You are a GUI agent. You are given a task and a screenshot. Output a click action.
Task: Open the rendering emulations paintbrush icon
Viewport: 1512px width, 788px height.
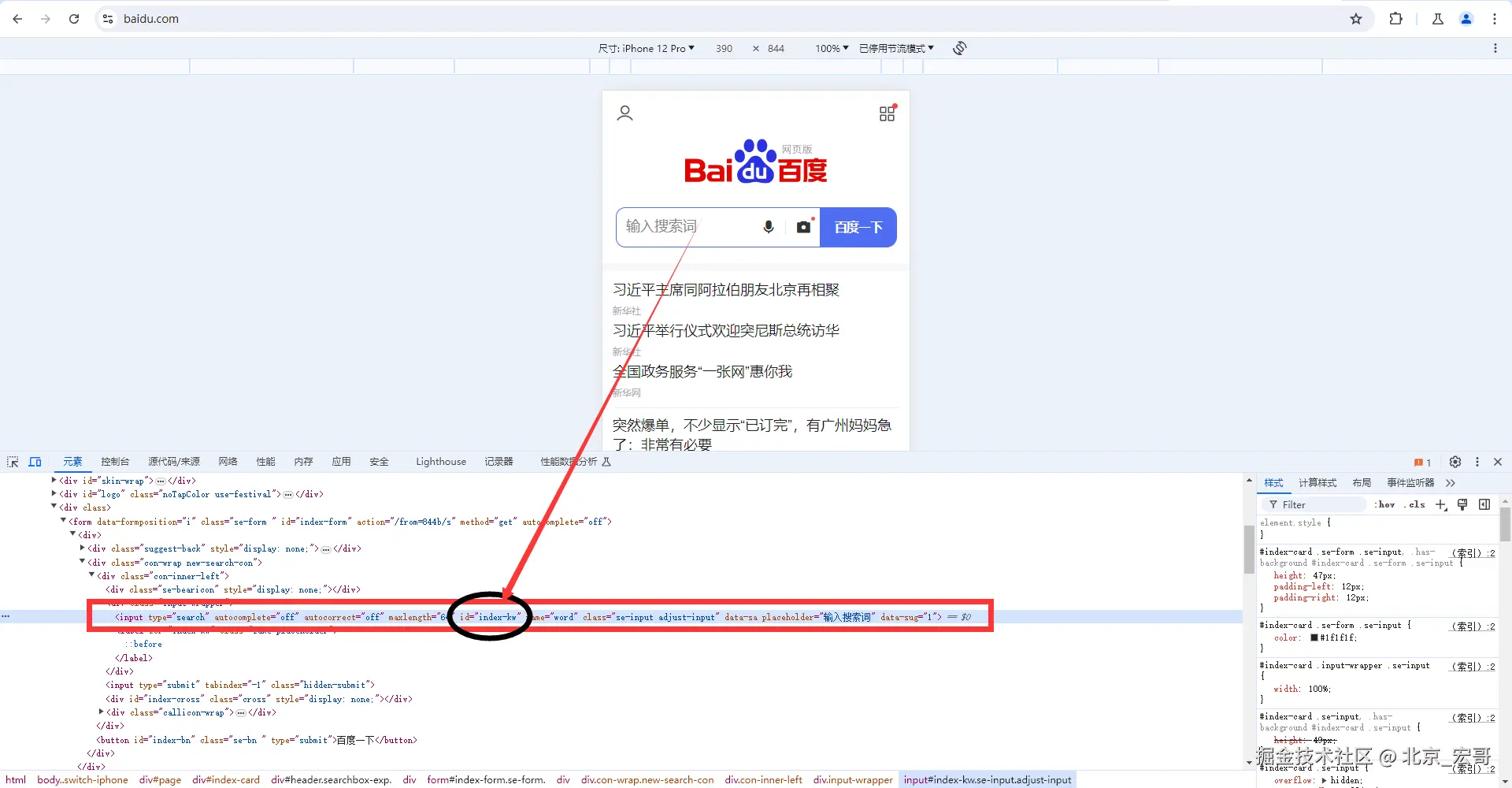(1462, 504)
